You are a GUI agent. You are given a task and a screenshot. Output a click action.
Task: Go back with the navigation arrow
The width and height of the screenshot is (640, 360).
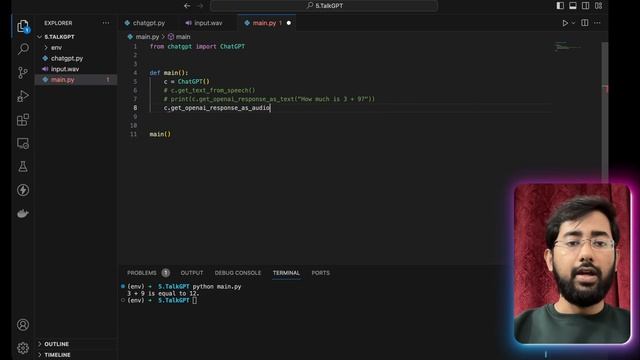pyautogui.click(x=187, y=6)
